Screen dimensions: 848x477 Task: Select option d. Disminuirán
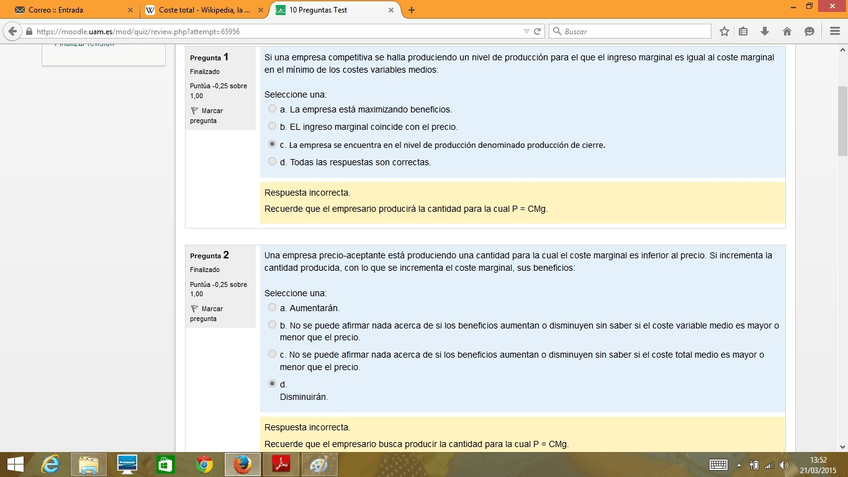click(272, 383)
